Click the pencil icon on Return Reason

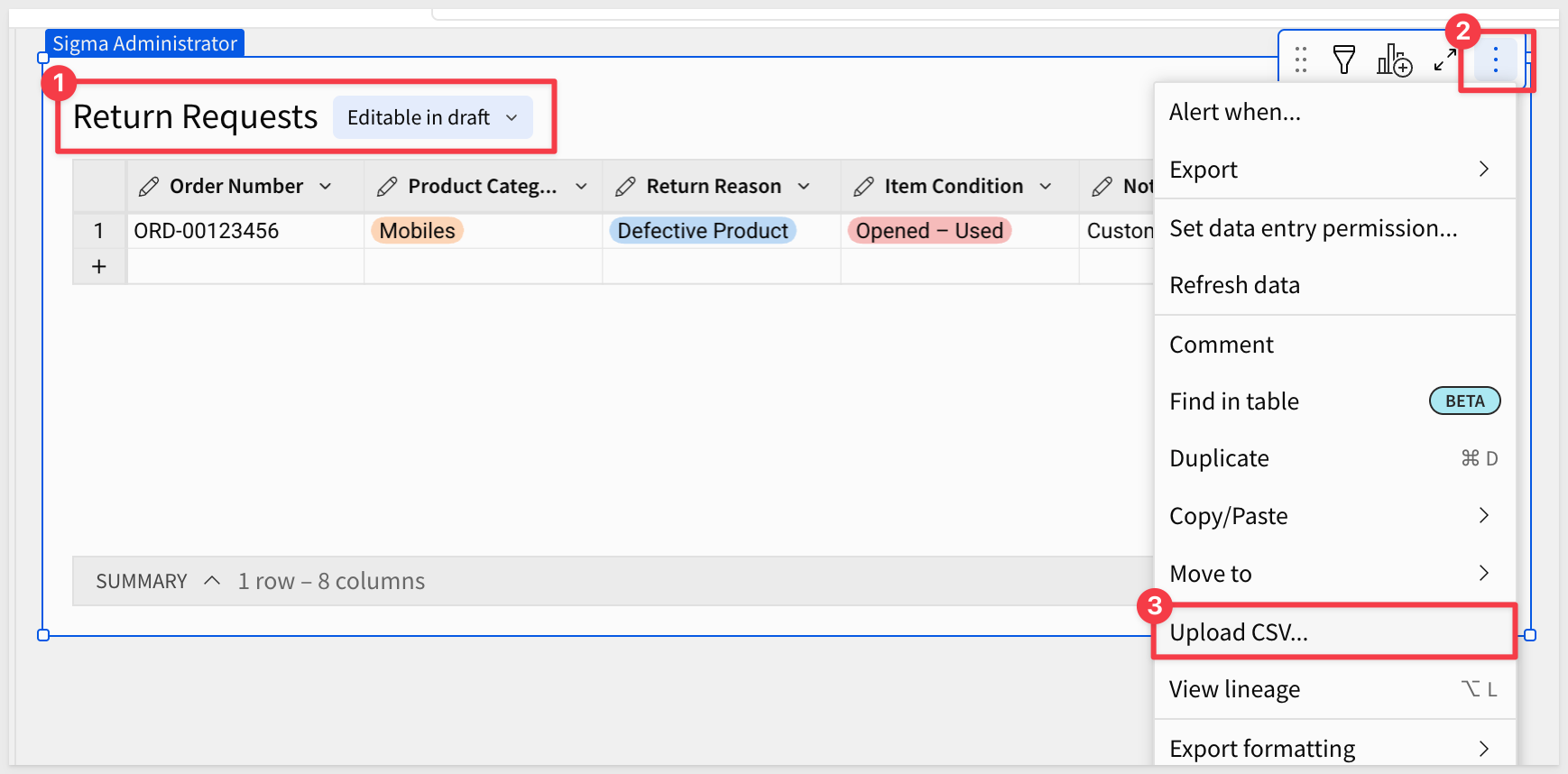625,187
